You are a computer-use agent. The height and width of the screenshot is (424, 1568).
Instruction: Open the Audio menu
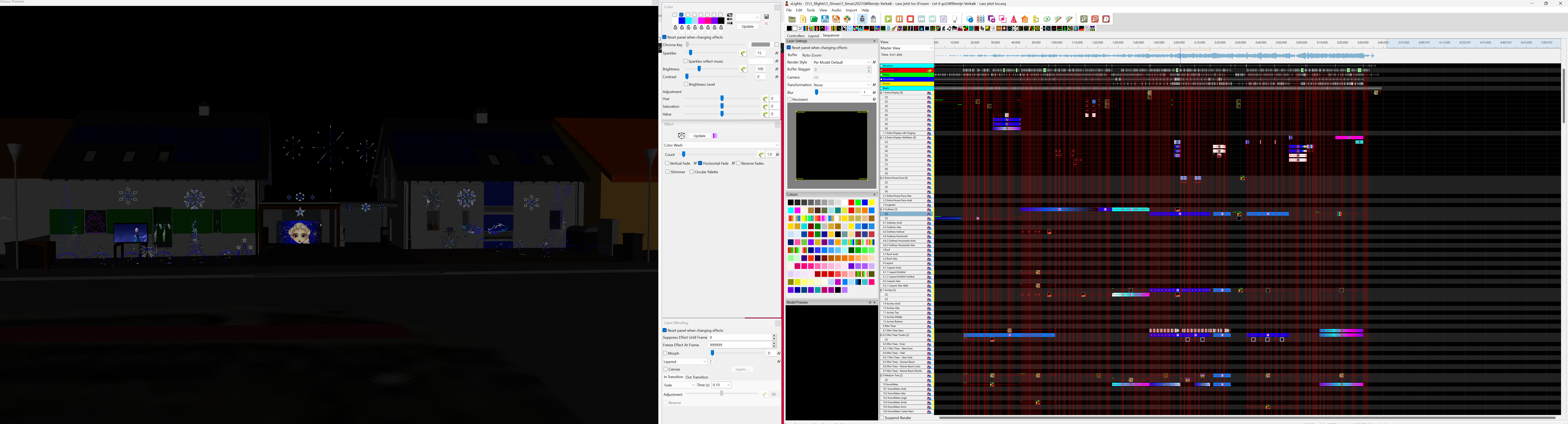[x=836, y=10]
